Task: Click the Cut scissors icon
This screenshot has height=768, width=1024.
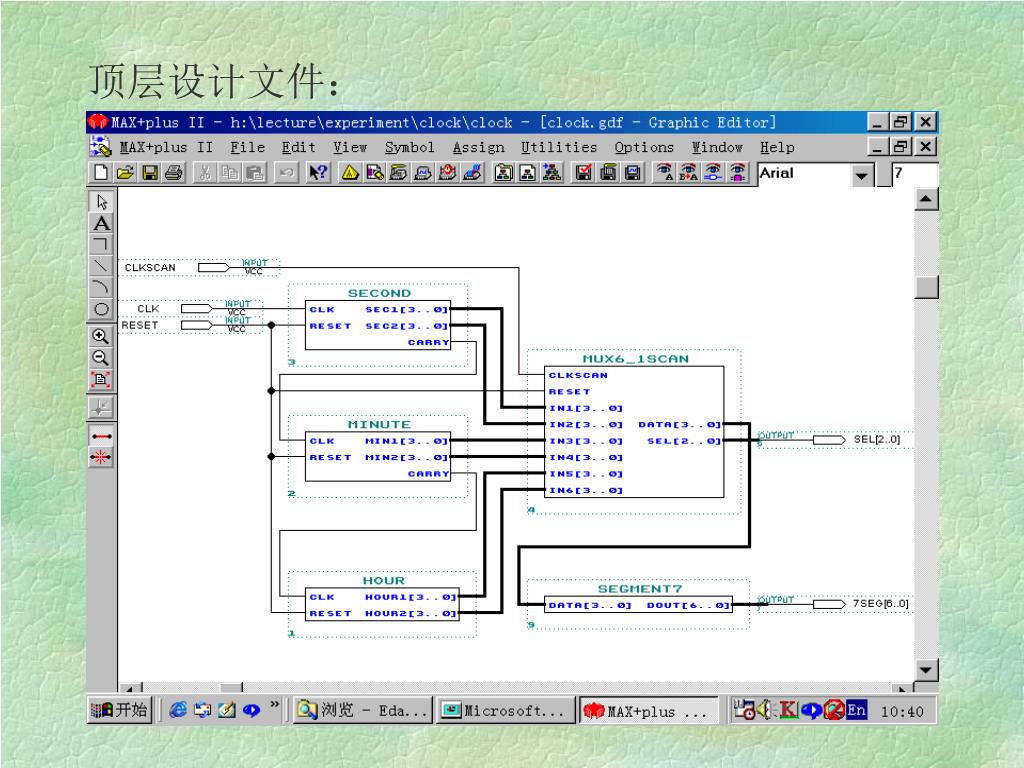Action: coord(205,172)
